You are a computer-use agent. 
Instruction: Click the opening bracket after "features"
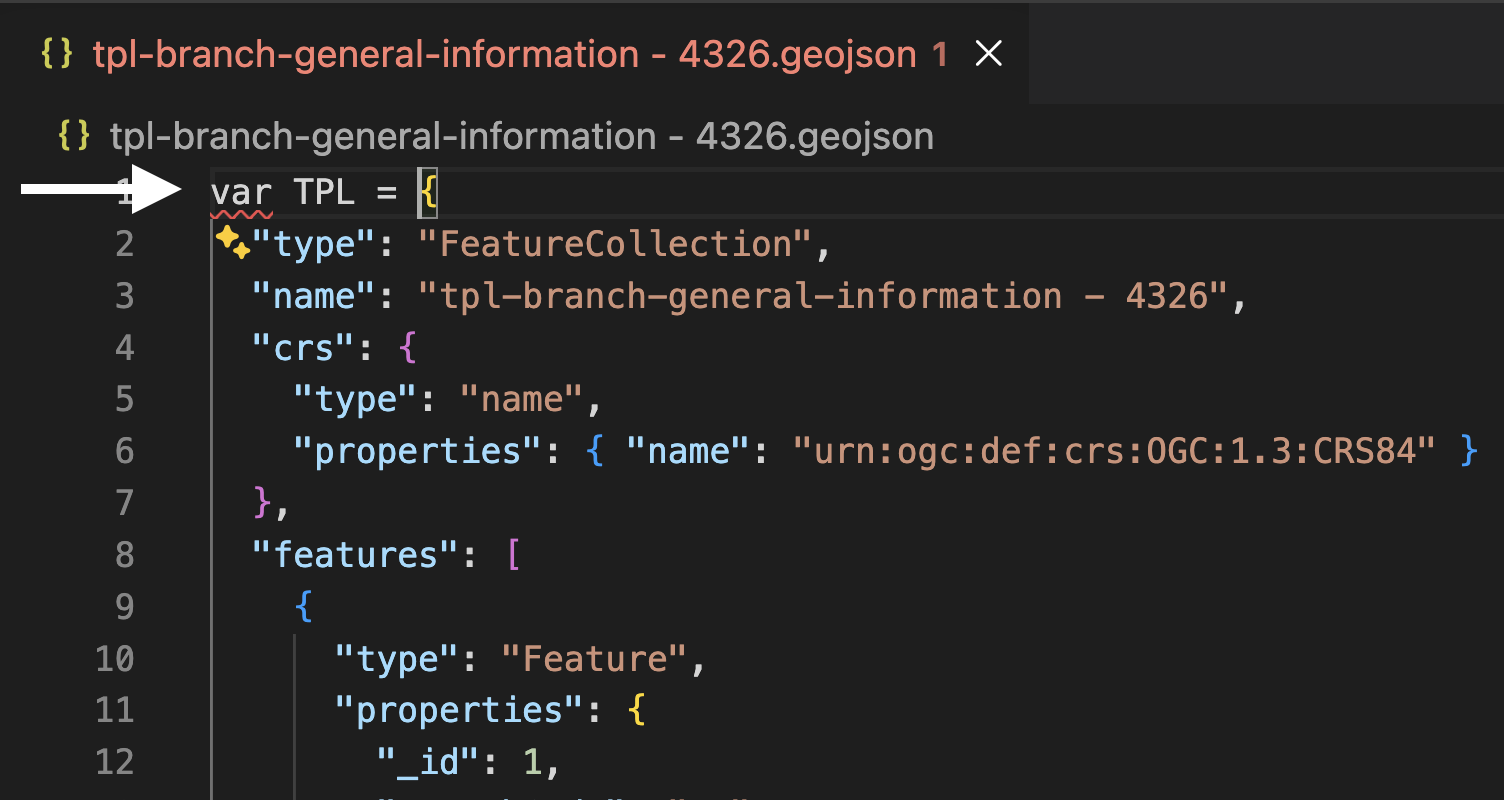click(x=512, y=554)
